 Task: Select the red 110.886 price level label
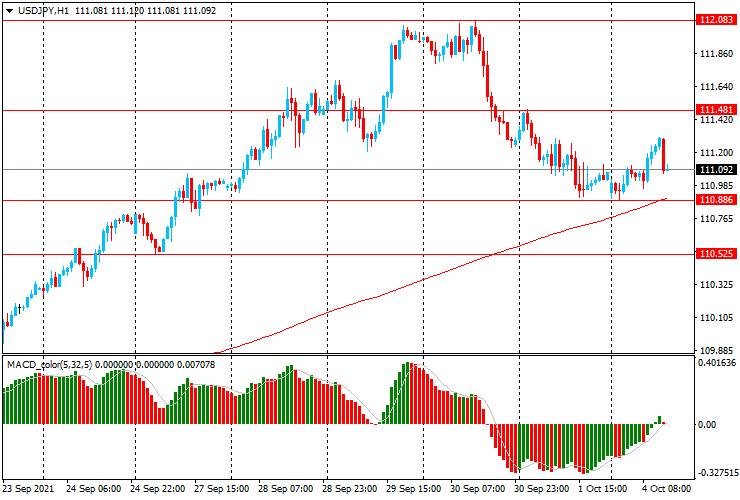point(716,200)
